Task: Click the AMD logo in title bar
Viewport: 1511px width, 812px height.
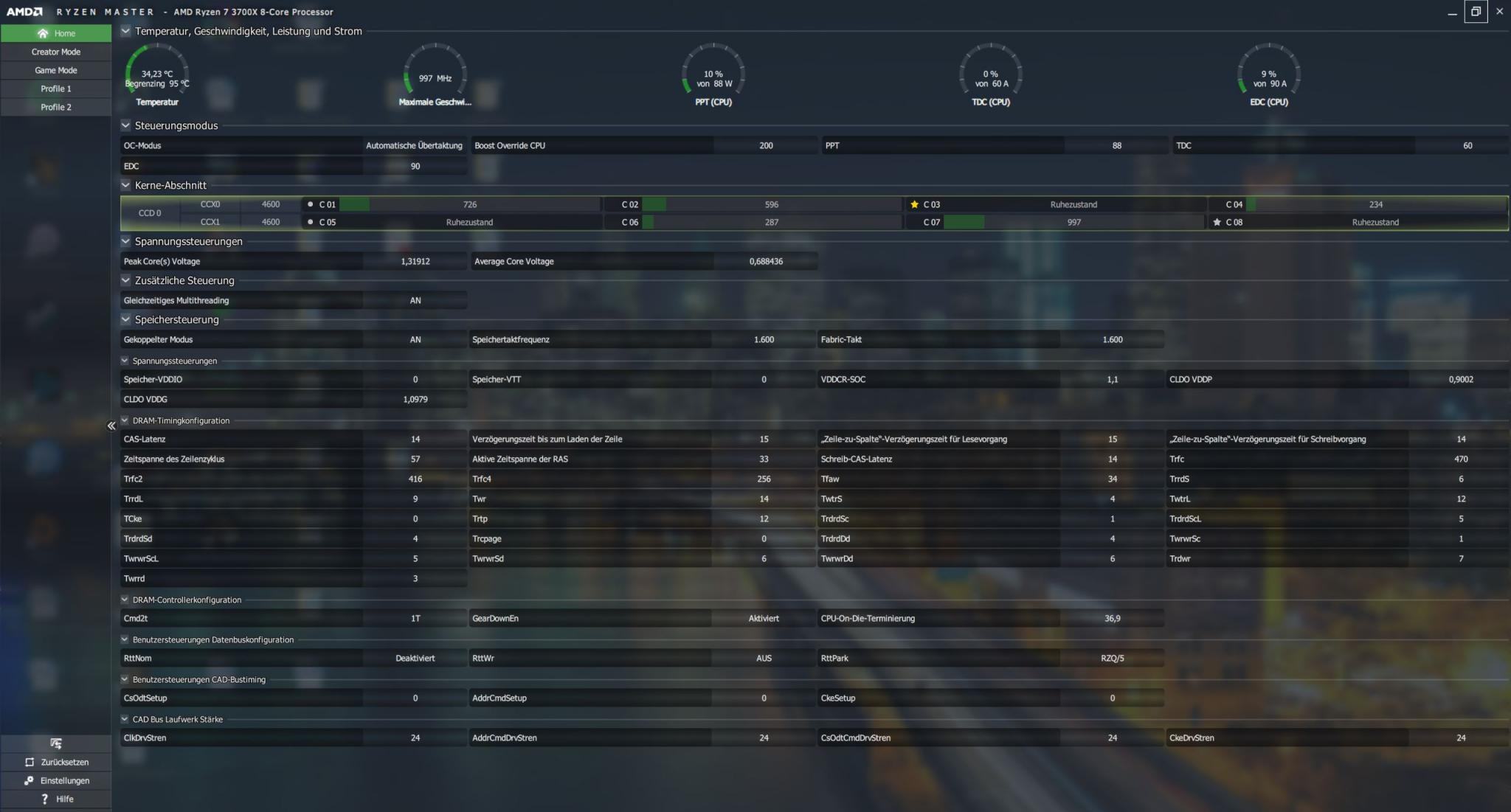Action: pyautogui.click(x=24, y=12)
